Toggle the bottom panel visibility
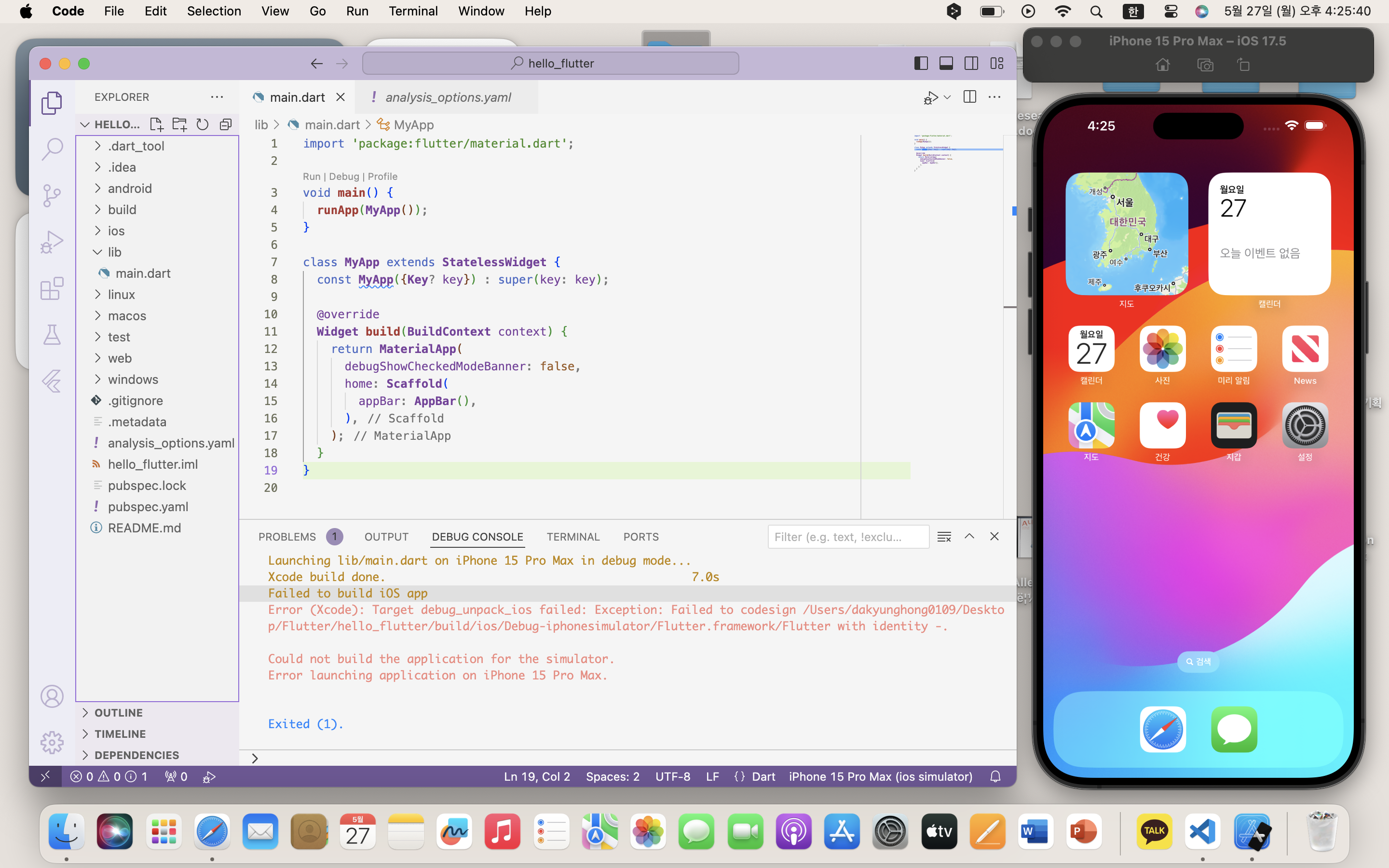The height and width of the screenshot is (868, 1389). pyautogui.click(x=946, y=63)
